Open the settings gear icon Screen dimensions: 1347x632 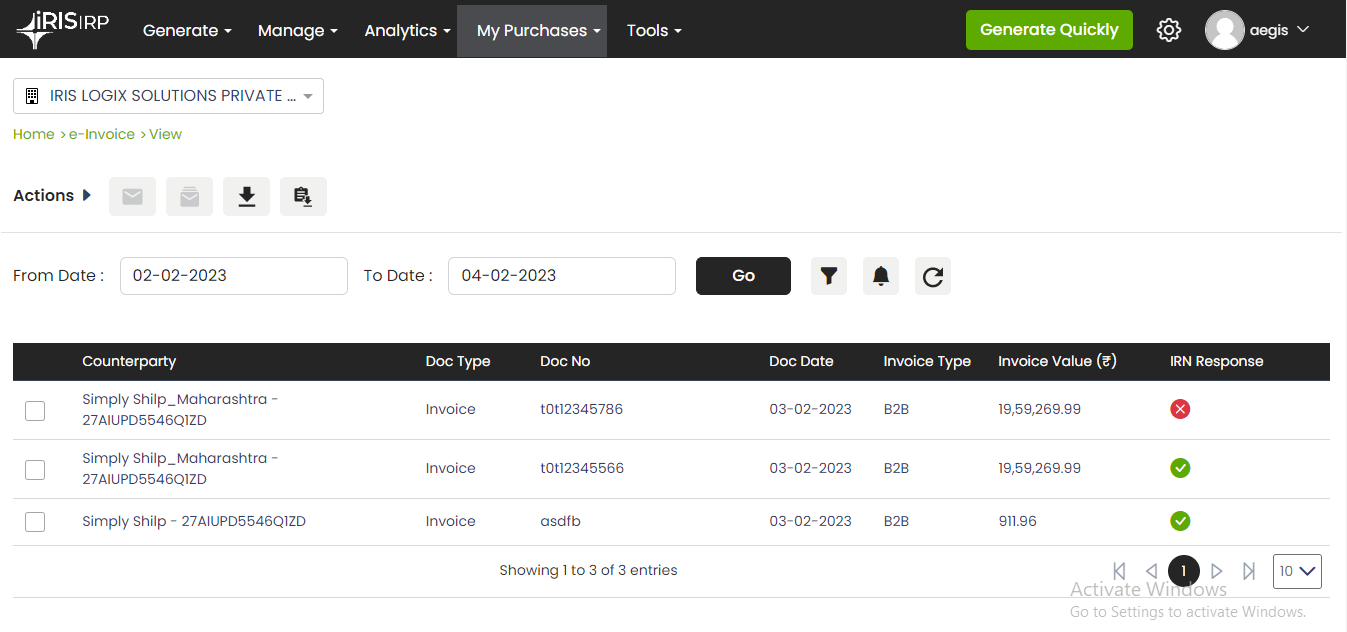1168,30
